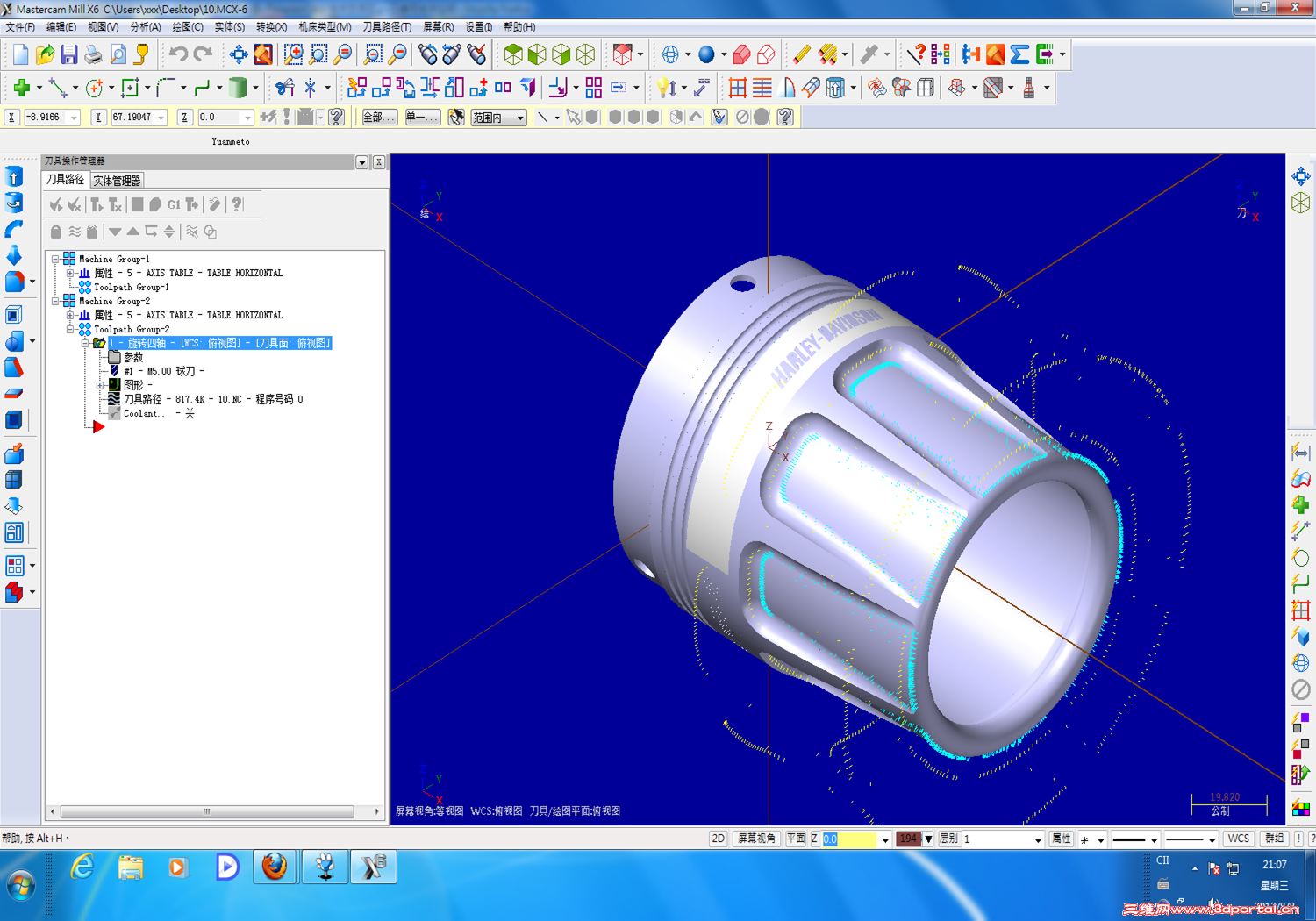Select the solid blue sphere shading icon
Viewport: 1316px width, 921px height.
[x=706, y=54]
